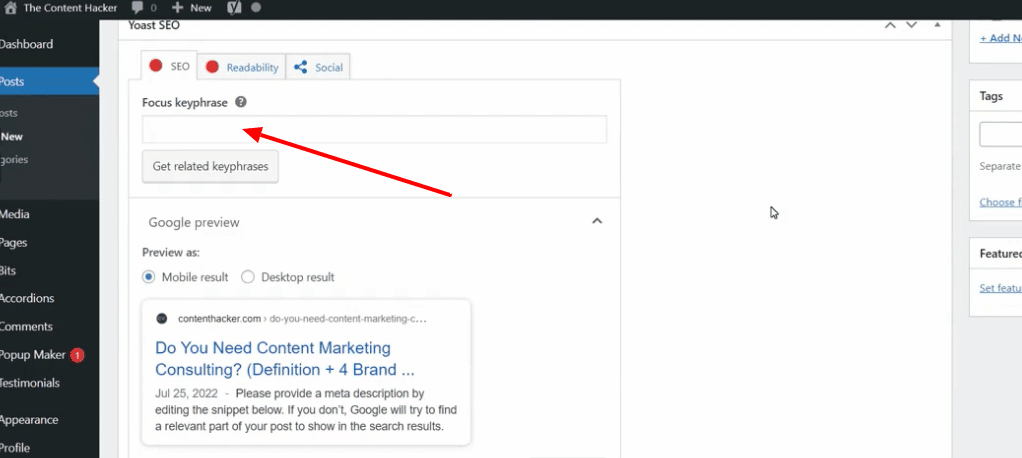Image resolution: width=1022 pixels, height=458 pixels.
Task: Open Popup Maker in the sidebar
Action: pyautogui.click(x=33, y=355)
